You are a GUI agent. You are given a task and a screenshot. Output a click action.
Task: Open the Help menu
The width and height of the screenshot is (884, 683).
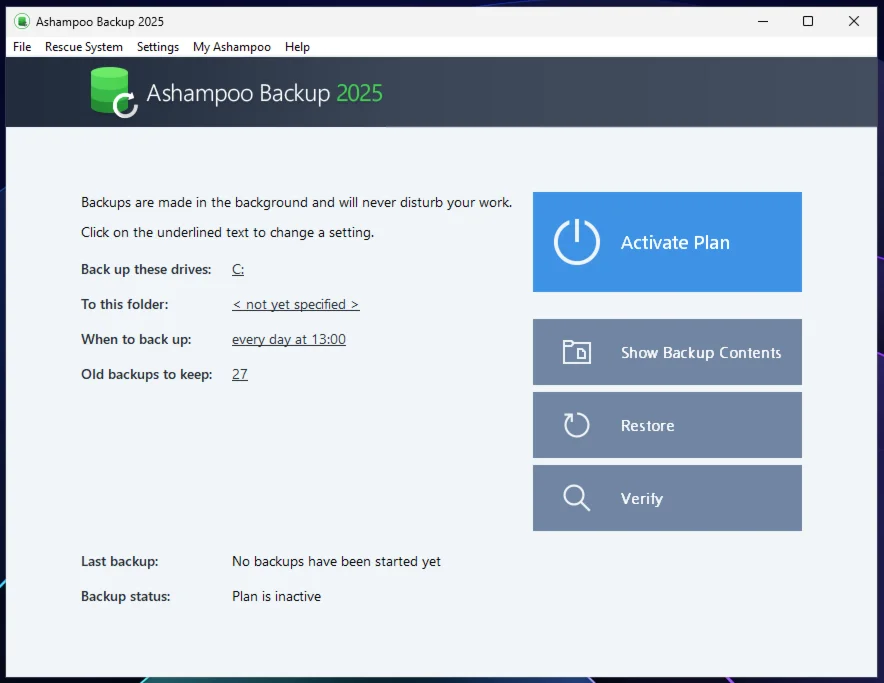pos(297,47)
